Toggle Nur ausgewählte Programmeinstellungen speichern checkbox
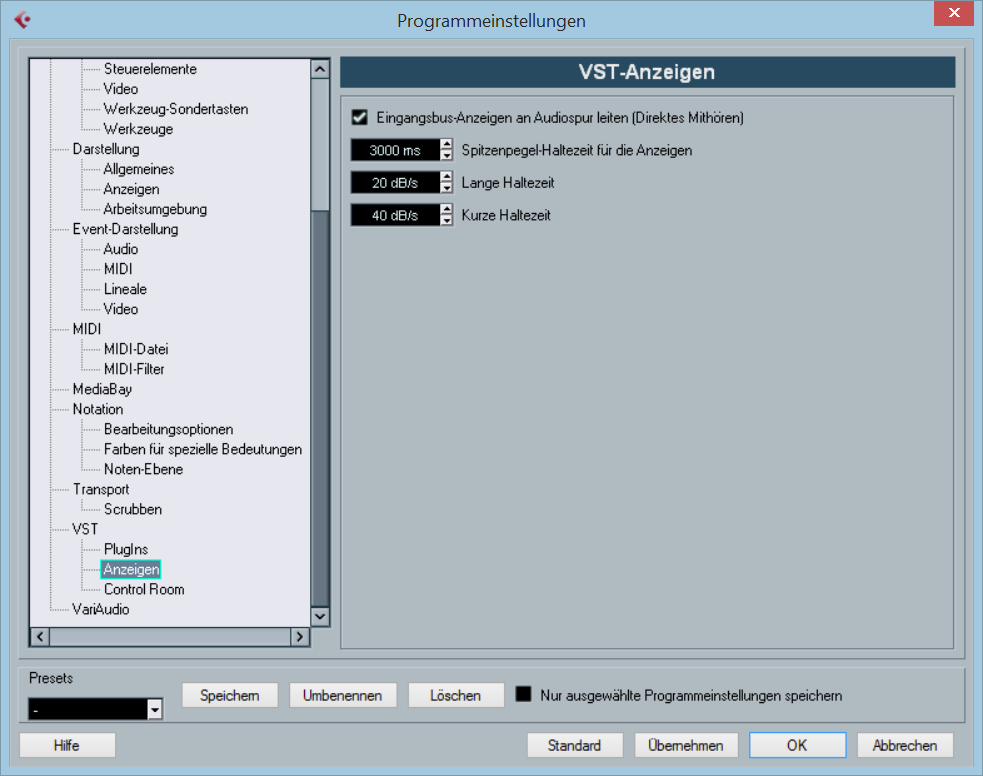This screenshot has height=776, width=983. 523,694
